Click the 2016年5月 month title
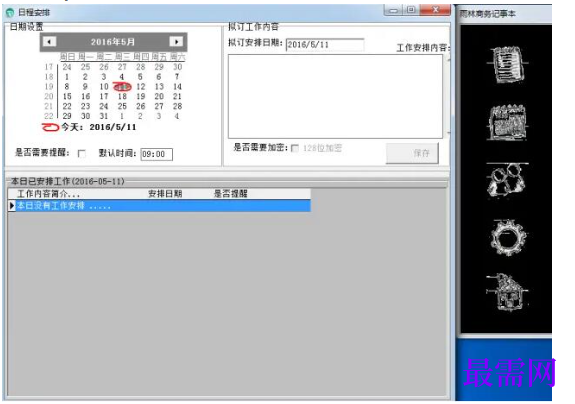 (113, 42)
